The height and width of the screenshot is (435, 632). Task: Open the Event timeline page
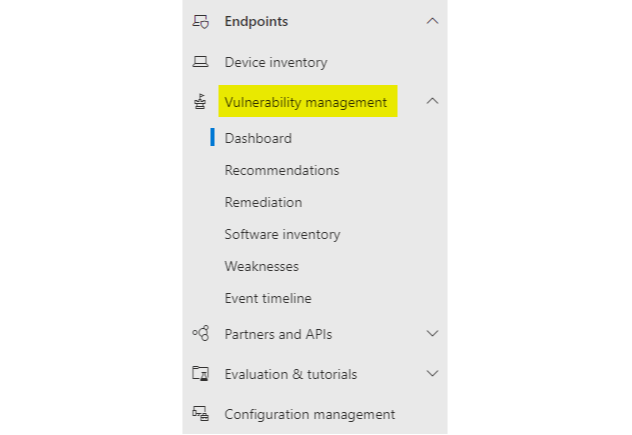pyautogui.click(x=268, y=298)
